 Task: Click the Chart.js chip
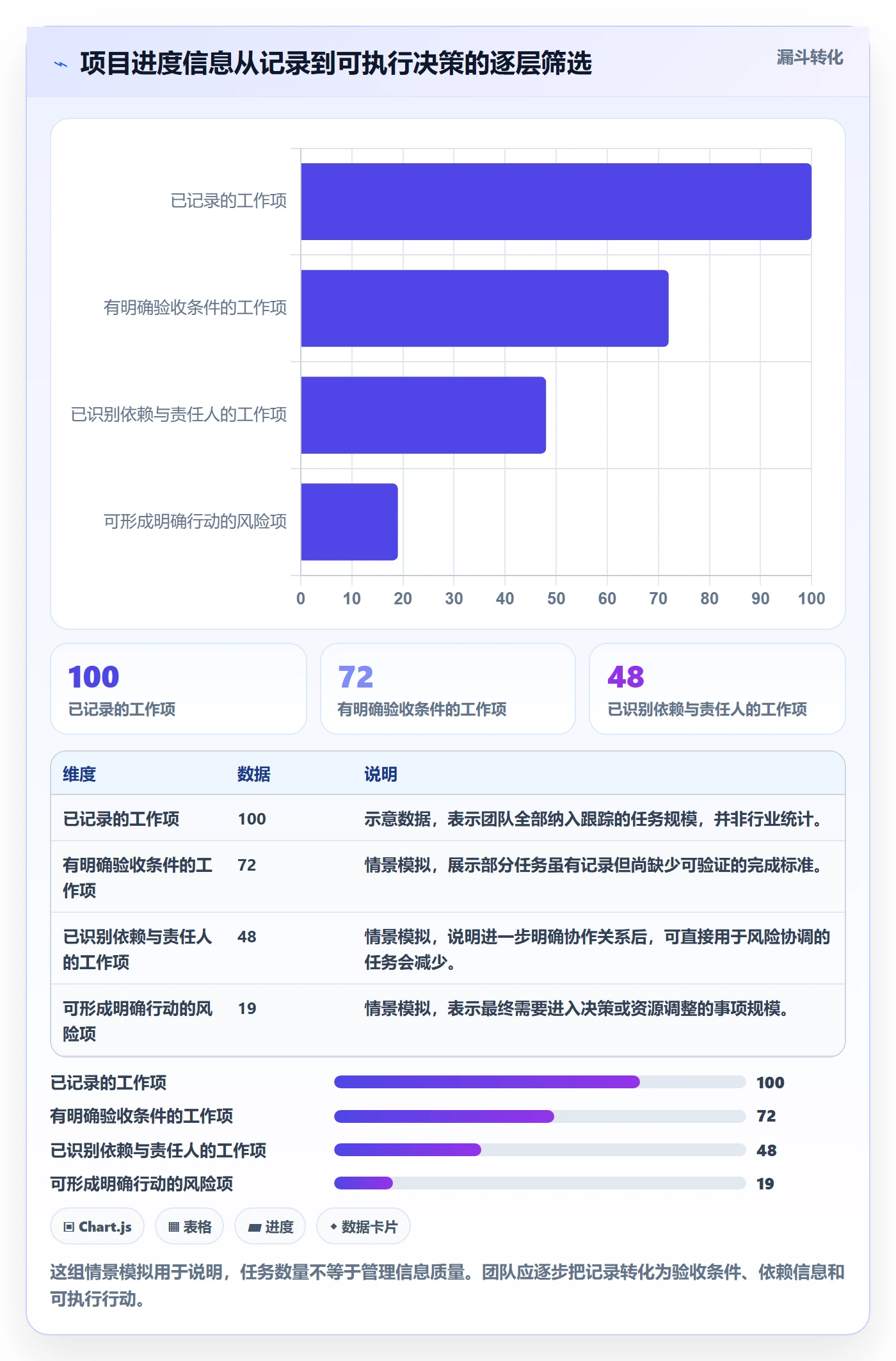(x=97, y=1226)
